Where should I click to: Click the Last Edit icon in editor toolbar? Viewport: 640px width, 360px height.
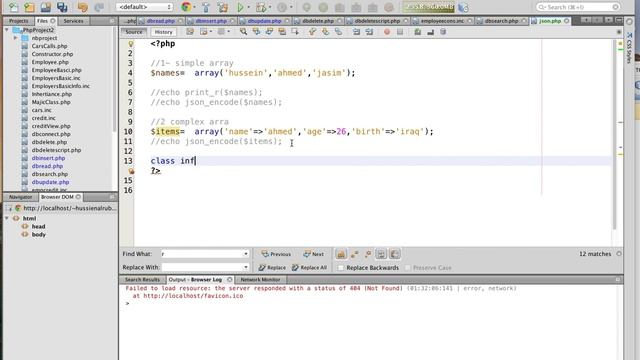190,31
